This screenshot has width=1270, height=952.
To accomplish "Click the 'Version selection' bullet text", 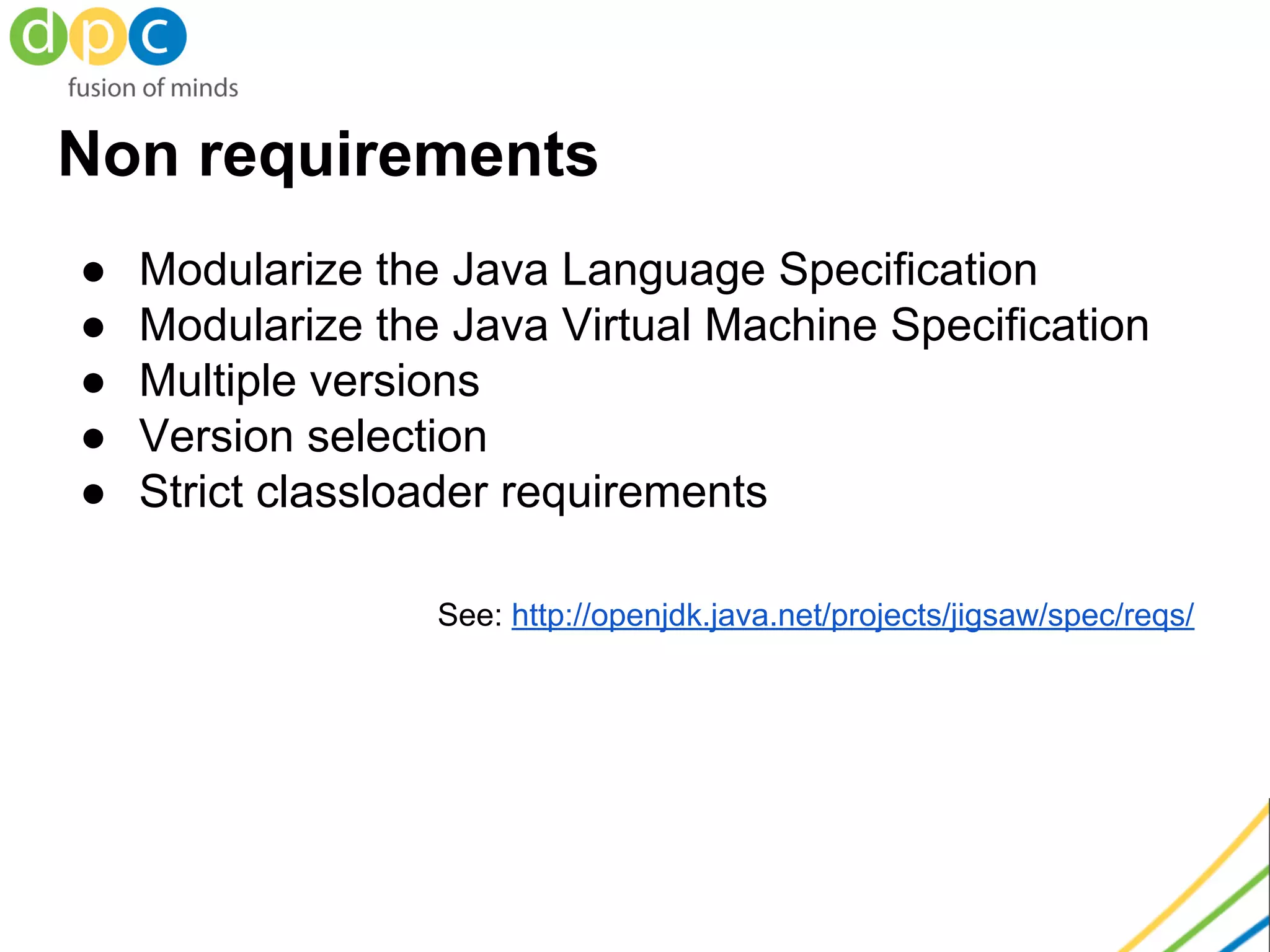I will [313, 436].
